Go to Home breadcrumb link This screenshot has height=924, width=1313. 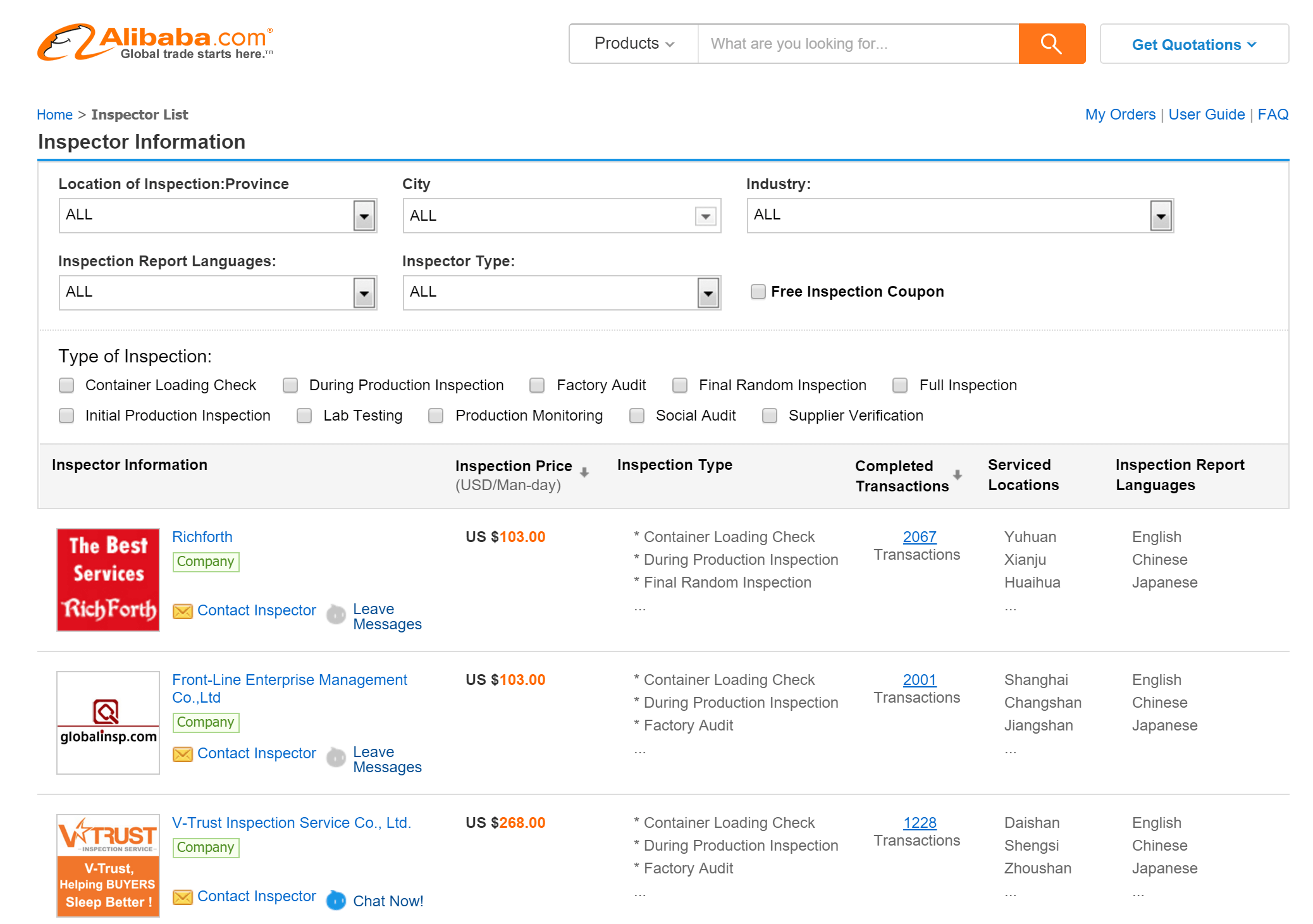[x=54, y=114]
